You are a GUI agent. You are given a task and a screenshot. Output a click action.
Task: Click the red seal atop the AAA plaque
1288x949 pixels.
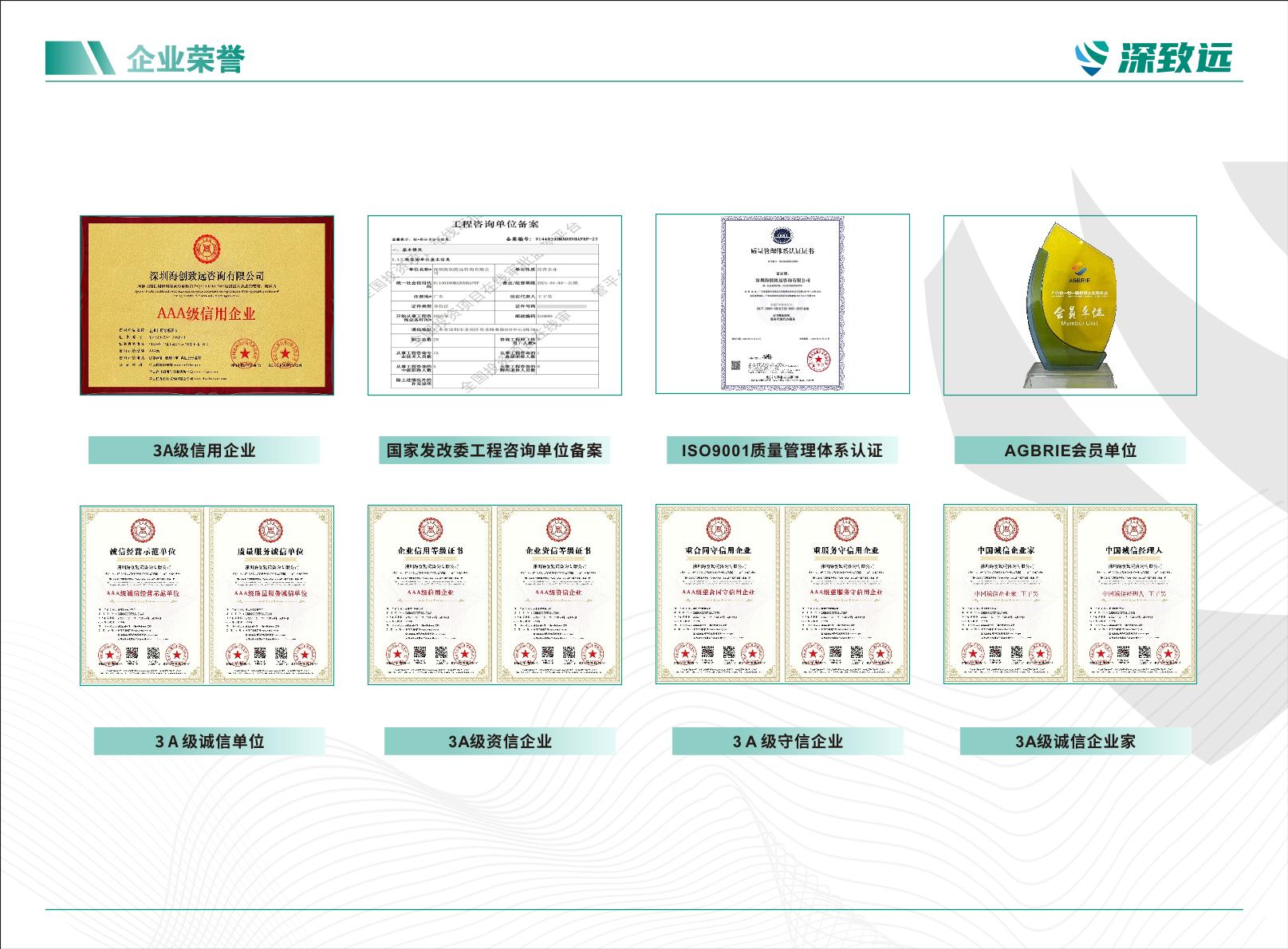click(x=206, y=247)
